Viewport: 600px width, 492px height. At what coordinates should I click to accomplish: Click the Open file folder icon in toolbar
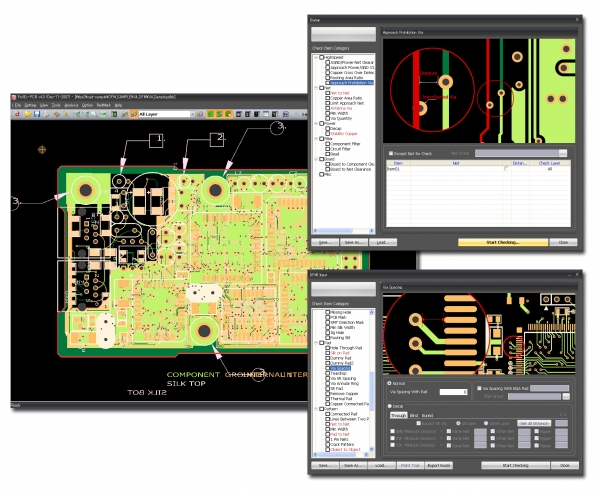point(27,114)
